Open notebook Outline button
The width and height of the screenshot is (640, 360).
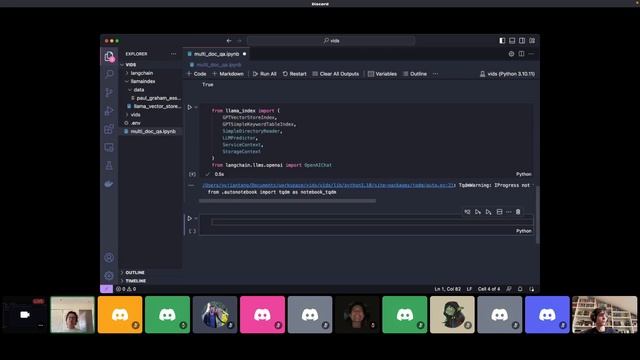coord(415,74)
